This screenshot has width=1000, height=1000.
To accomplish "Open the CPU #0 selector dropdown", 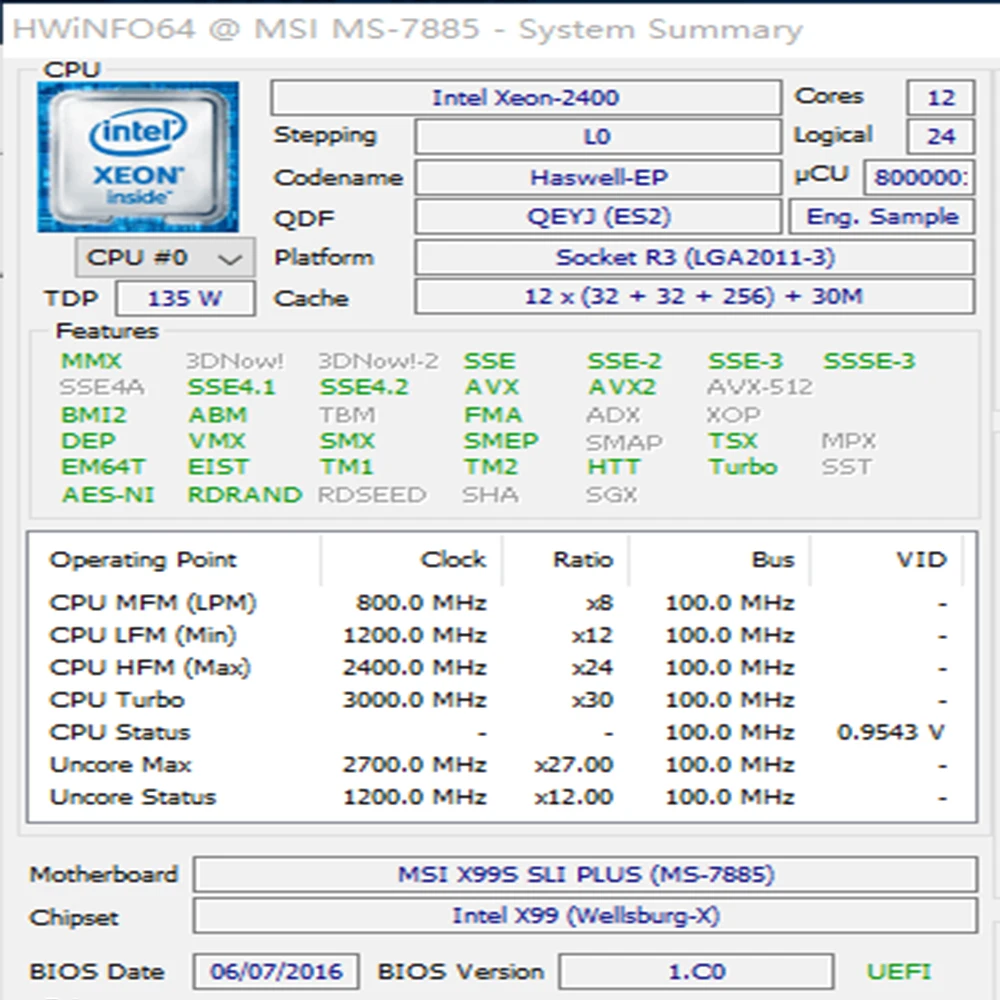I will (165, 257).
